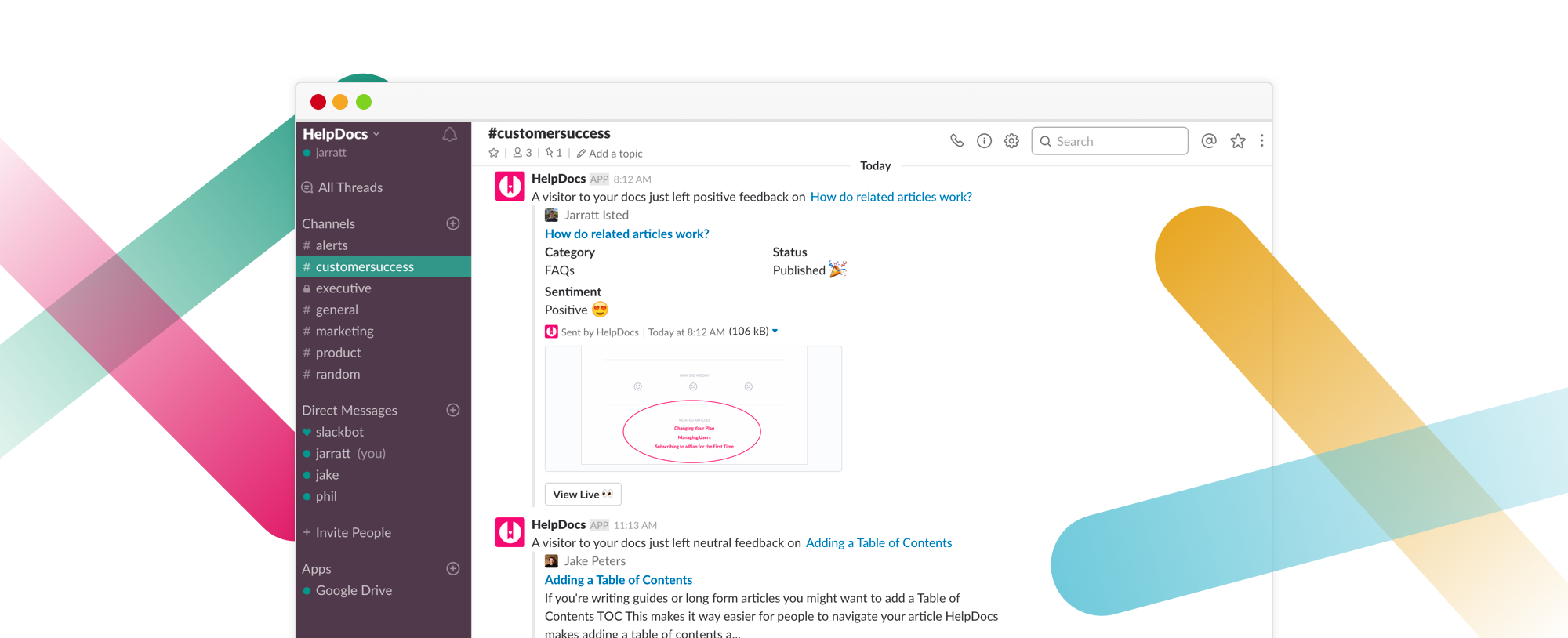Click Apps section header

pyautogui.click(x=317, y=569)
